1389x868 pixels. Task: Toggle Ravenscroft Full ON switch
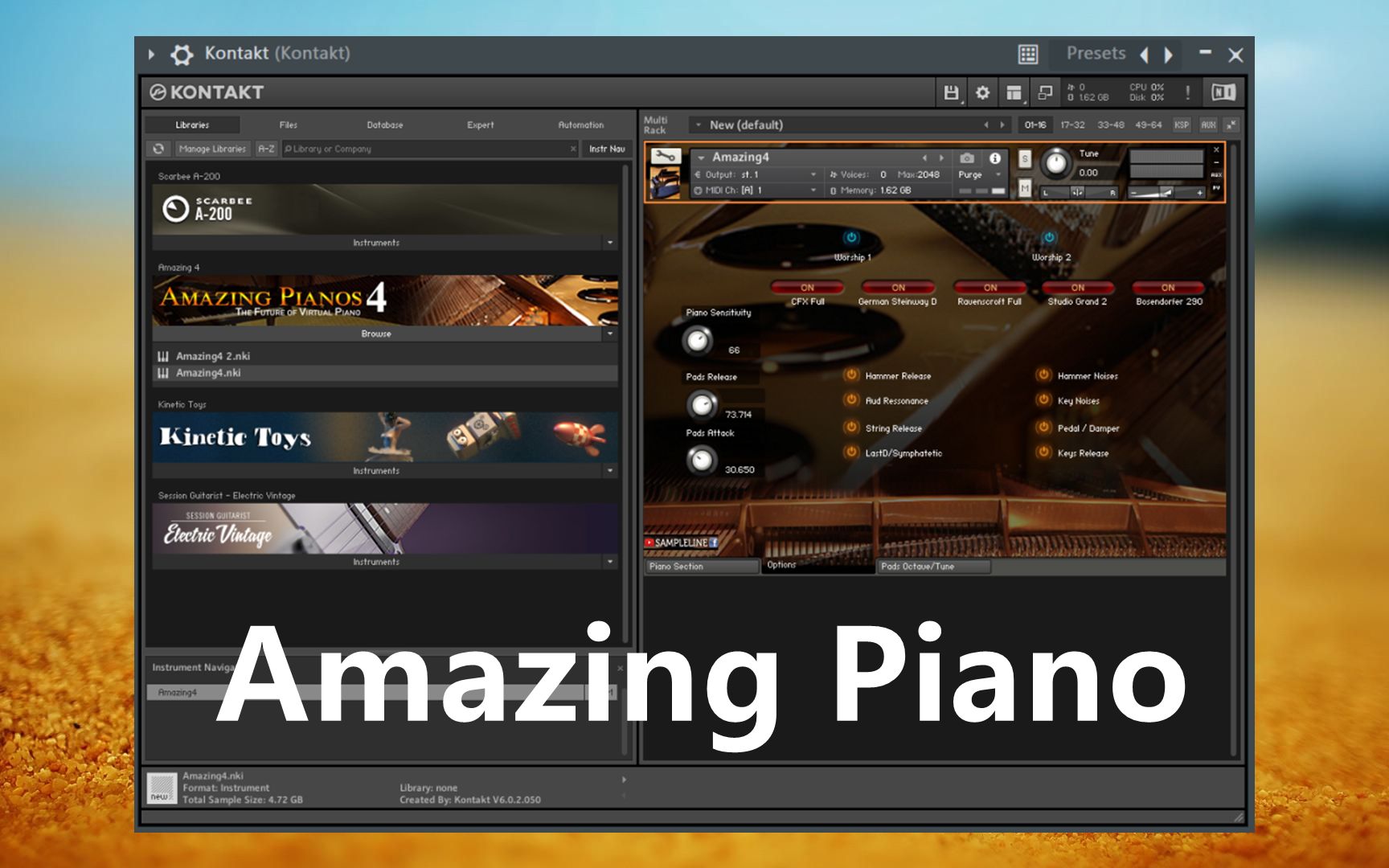(990, 288)
